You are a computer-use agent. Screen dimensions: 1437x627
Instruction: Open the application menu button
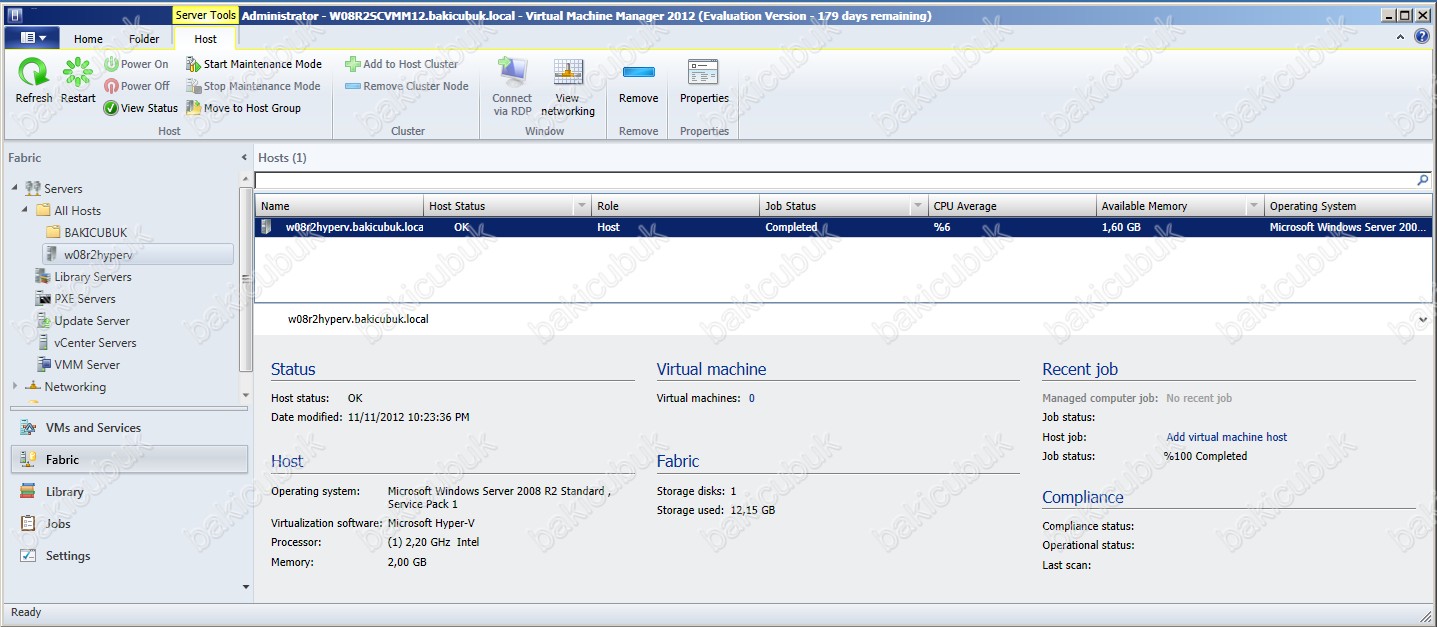pos(32,37)
